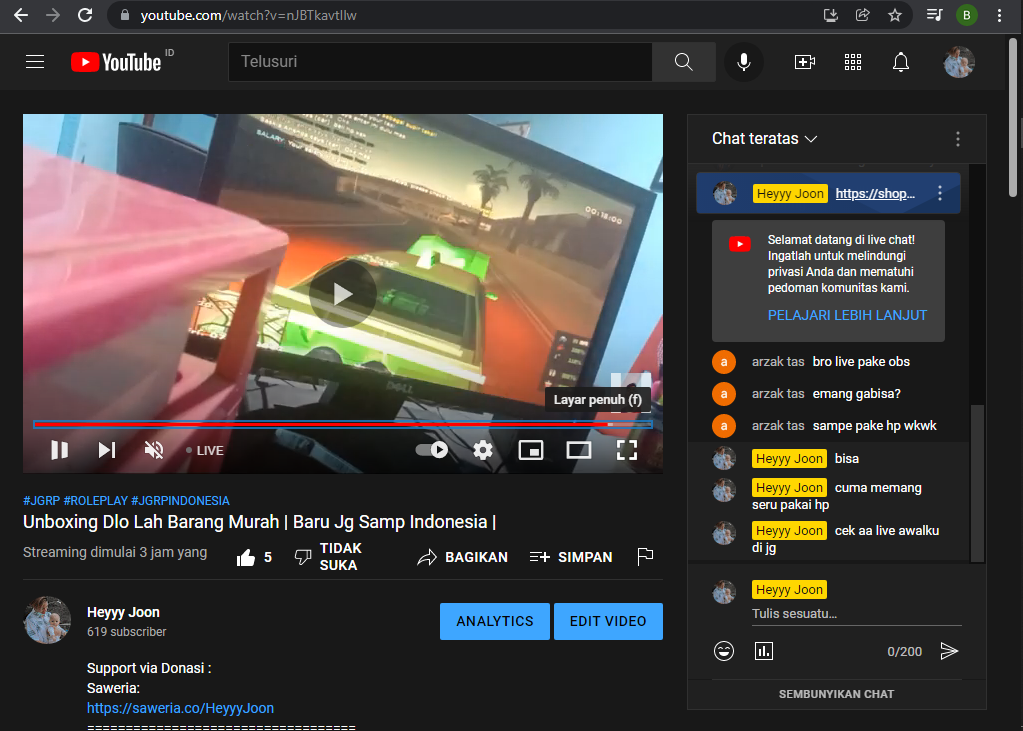The width and height of the screenshot is (1023, 731).
Task: Report video with flag icon
Action: (645, 557)
